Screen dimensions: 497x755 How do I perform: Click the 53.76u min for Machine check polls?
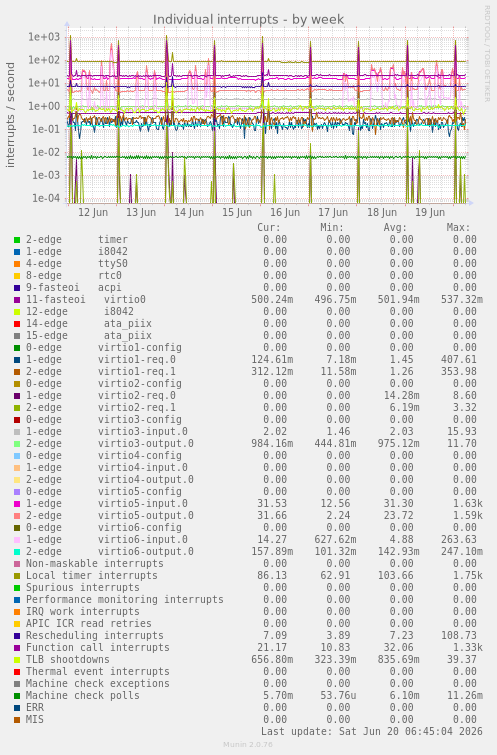pos(338,696)
